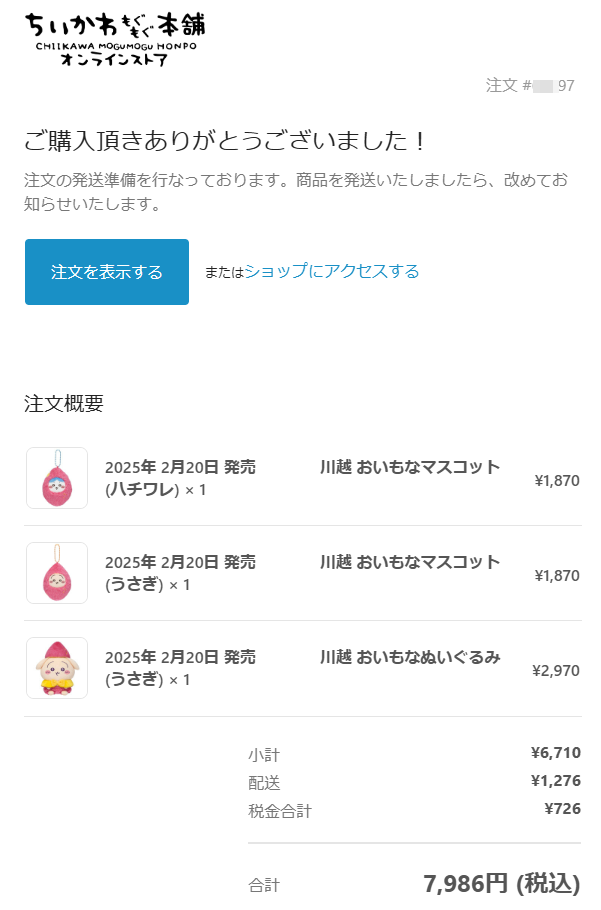Open the pink うさぎ mascot keychain thumbnail

coord(57,573)
